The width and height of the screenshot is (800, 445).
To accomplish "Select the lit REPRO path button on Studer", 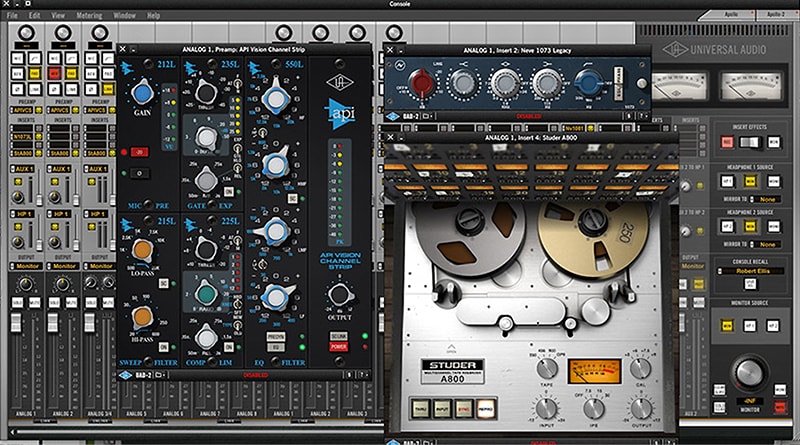I will tap(485, 409).
